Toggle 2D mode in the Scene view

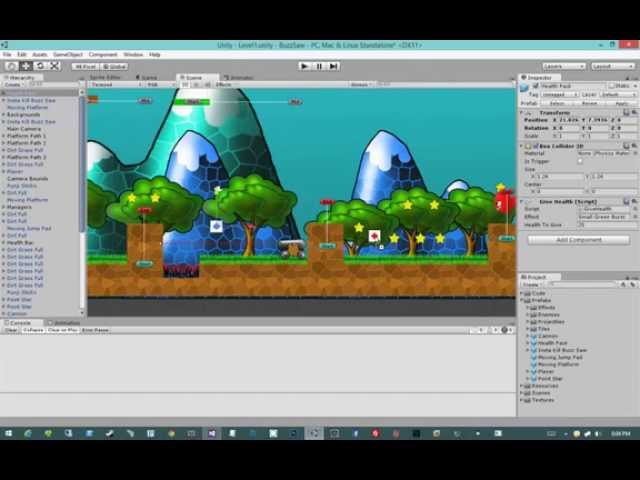click(185, 85)
